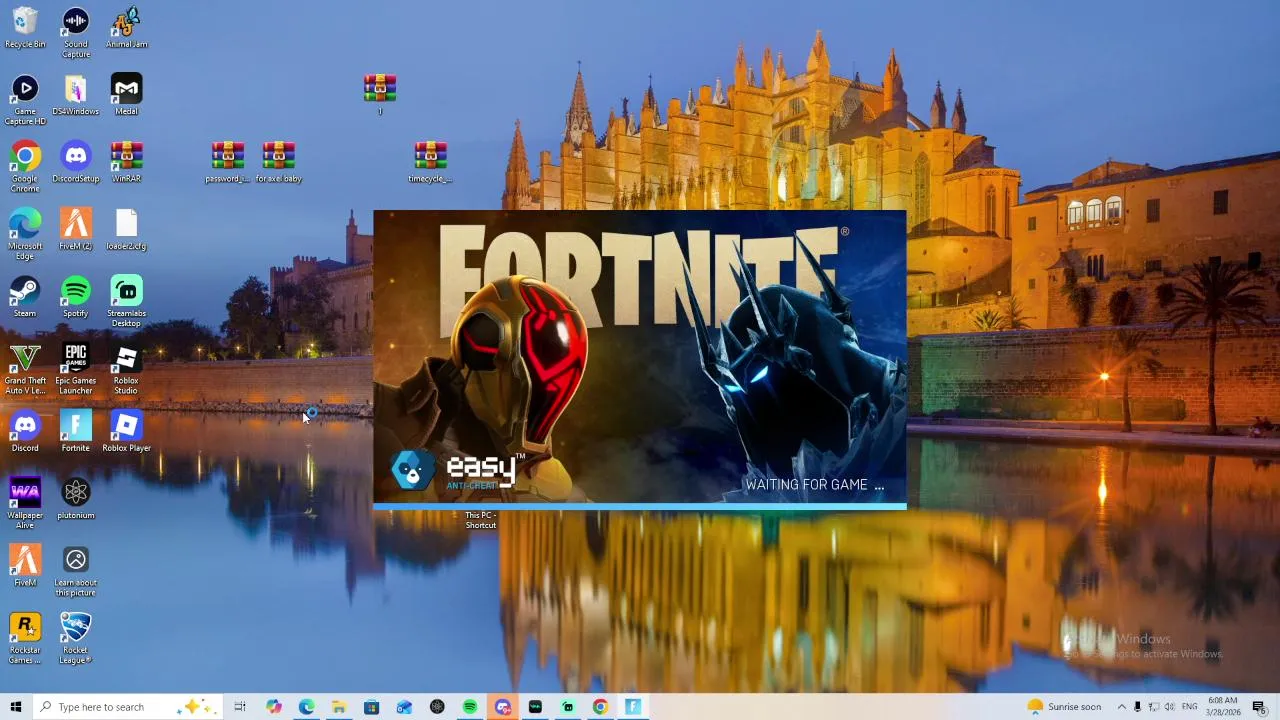Open the WinRAR desktop shortcut

pyautogui.click(x=126, y=162)
